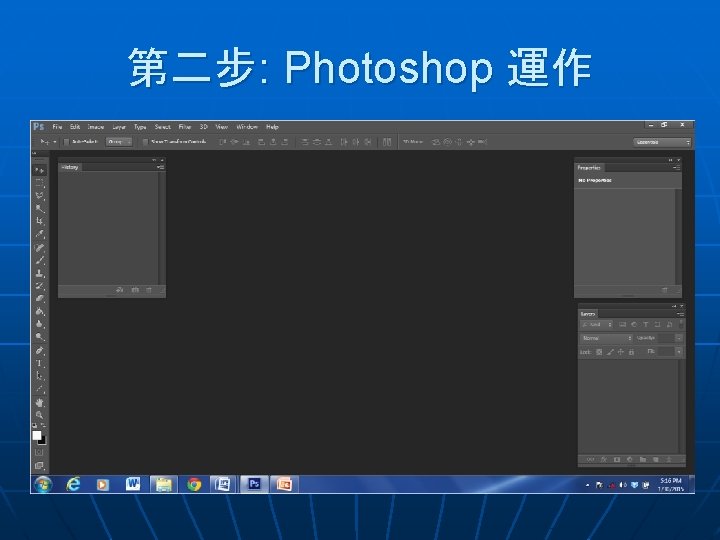
Task: Open the Fill dropdown arrow in Layers
Action: (x=679, y=352)
